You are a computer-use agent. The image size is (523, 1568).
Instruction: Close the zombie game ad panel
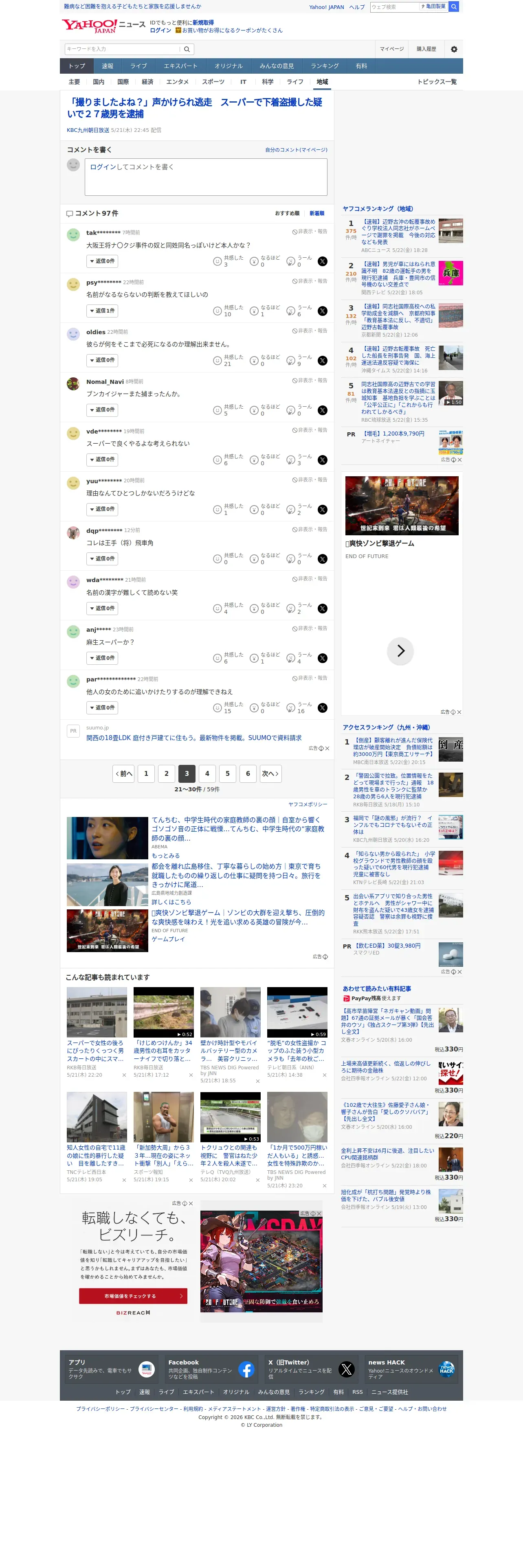pyautogui.click(x=459, y=712)
